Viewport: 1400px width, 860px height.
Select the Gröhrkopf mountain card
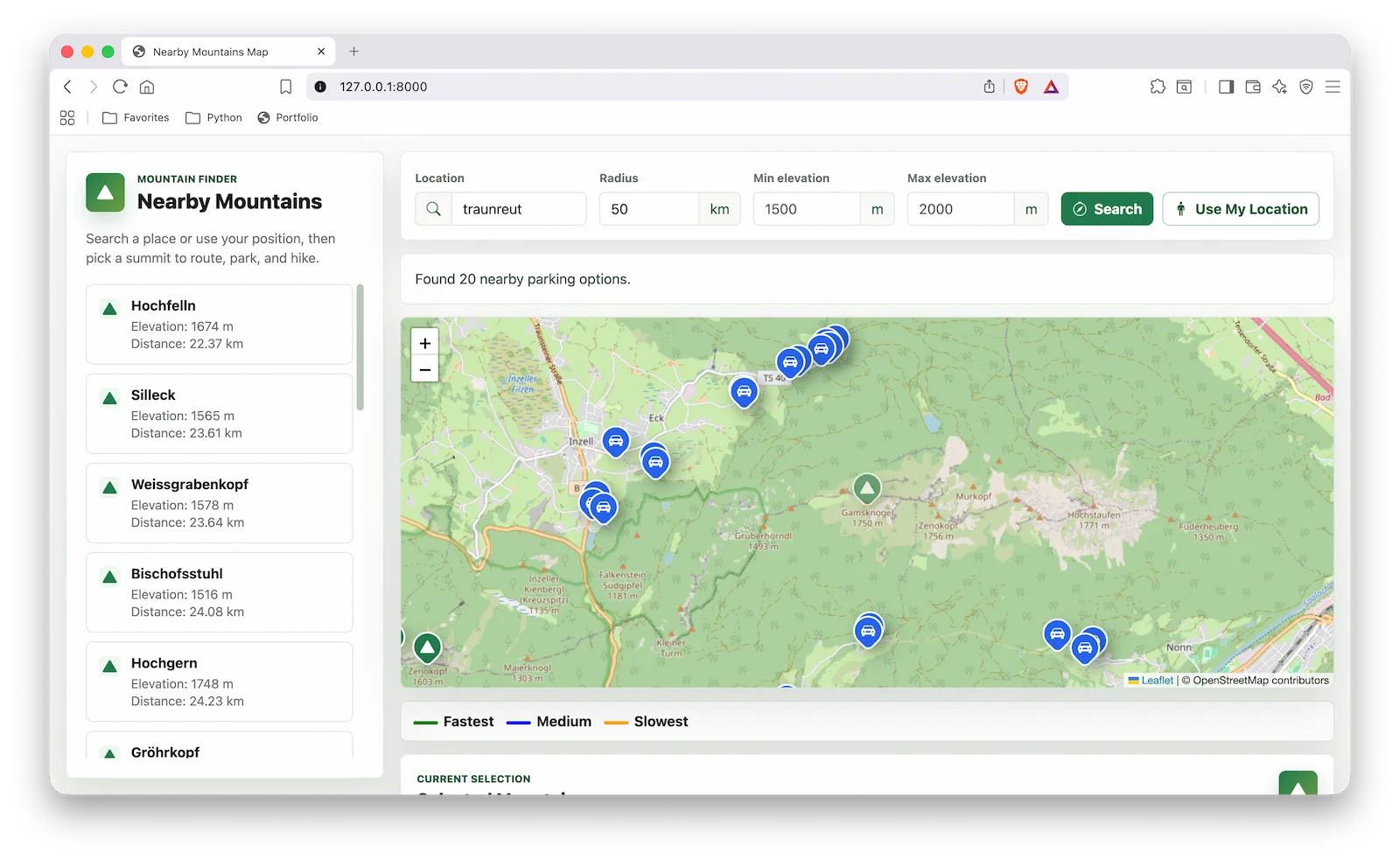(x=220, y=745)
